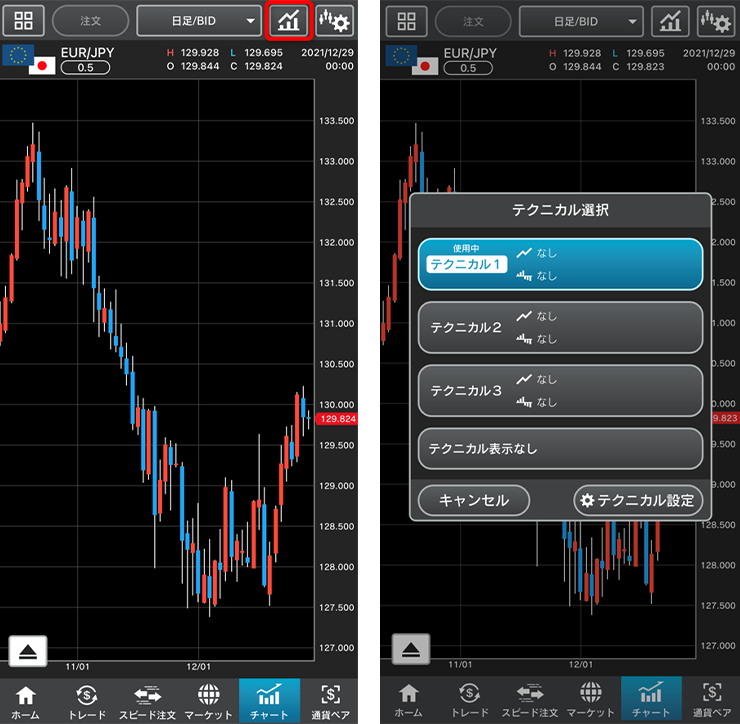740x724 pixels.
Task: Select the テクニカル1 option in dialog
Action: point(560,264)
